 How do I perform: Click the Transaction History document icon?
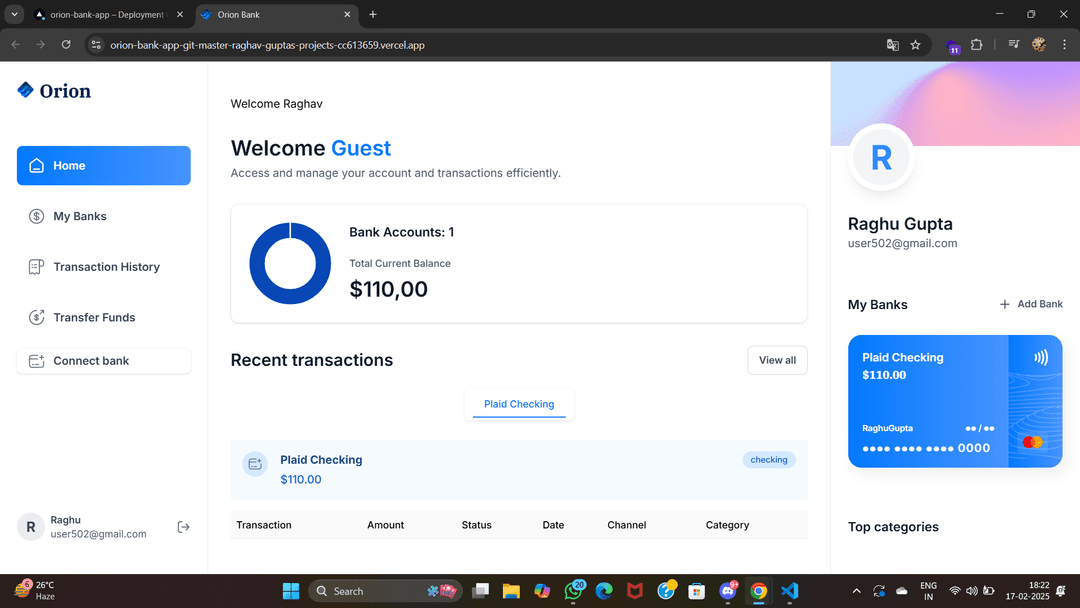(36, 267)
